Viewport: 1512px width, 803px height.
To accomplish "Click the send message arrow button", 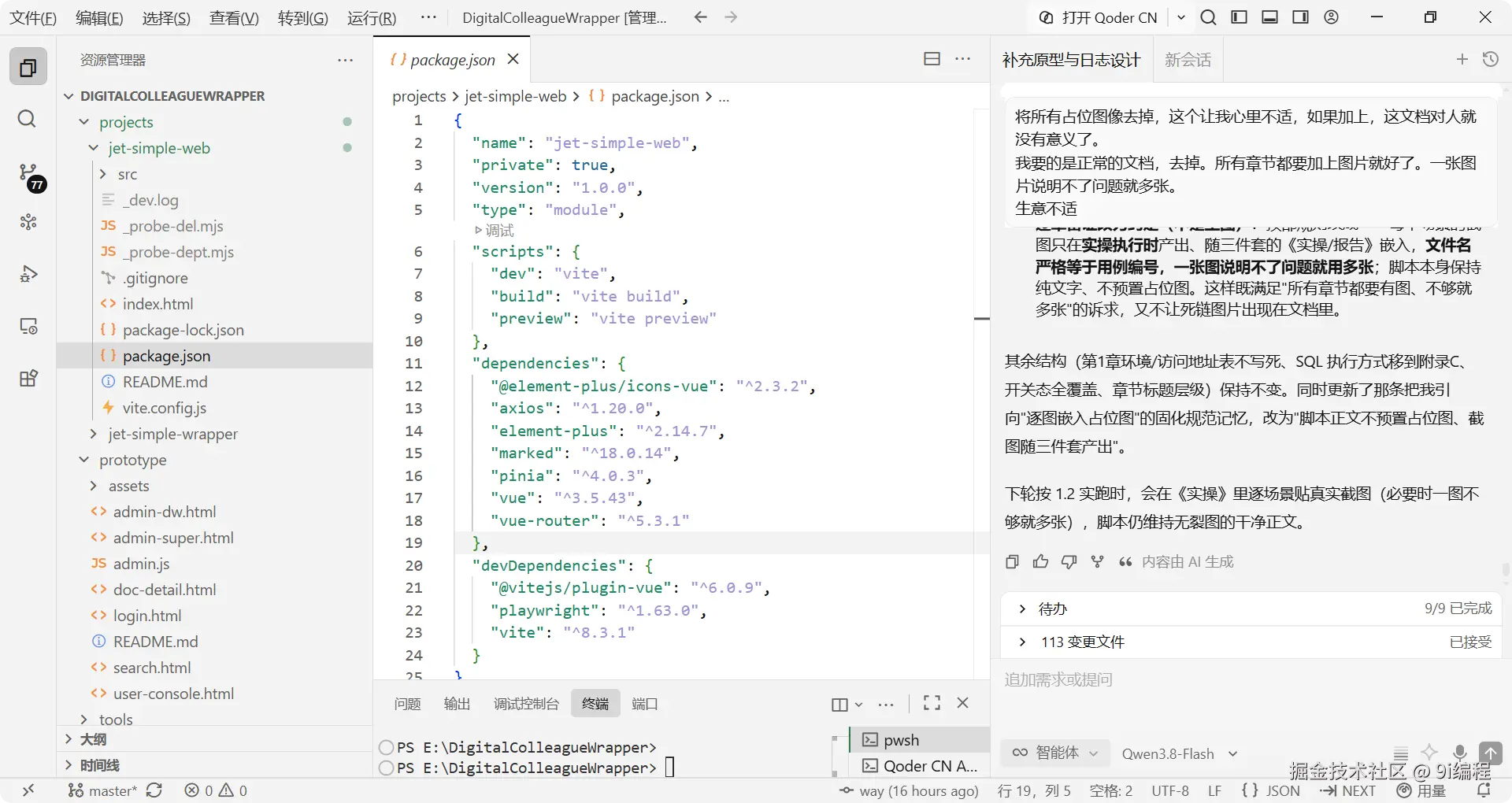I will pyautogui.click(x=1490, y=753).
